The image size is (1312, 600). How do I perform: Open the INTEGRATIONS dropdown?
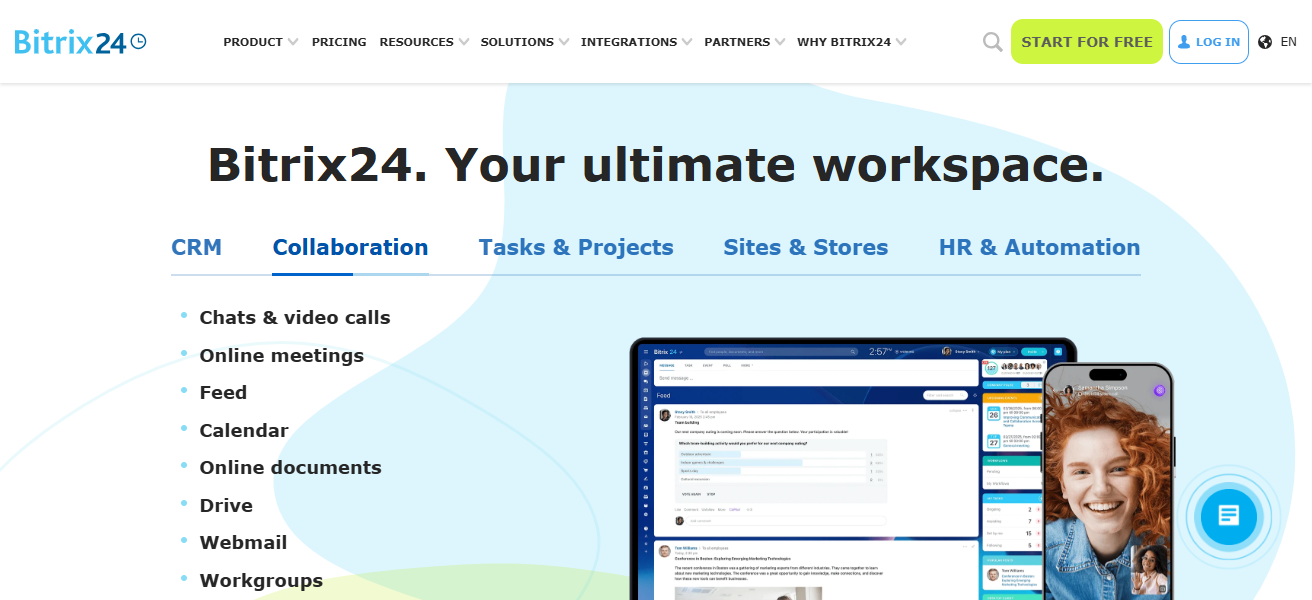pyautogui.click(x=629, y=42)
